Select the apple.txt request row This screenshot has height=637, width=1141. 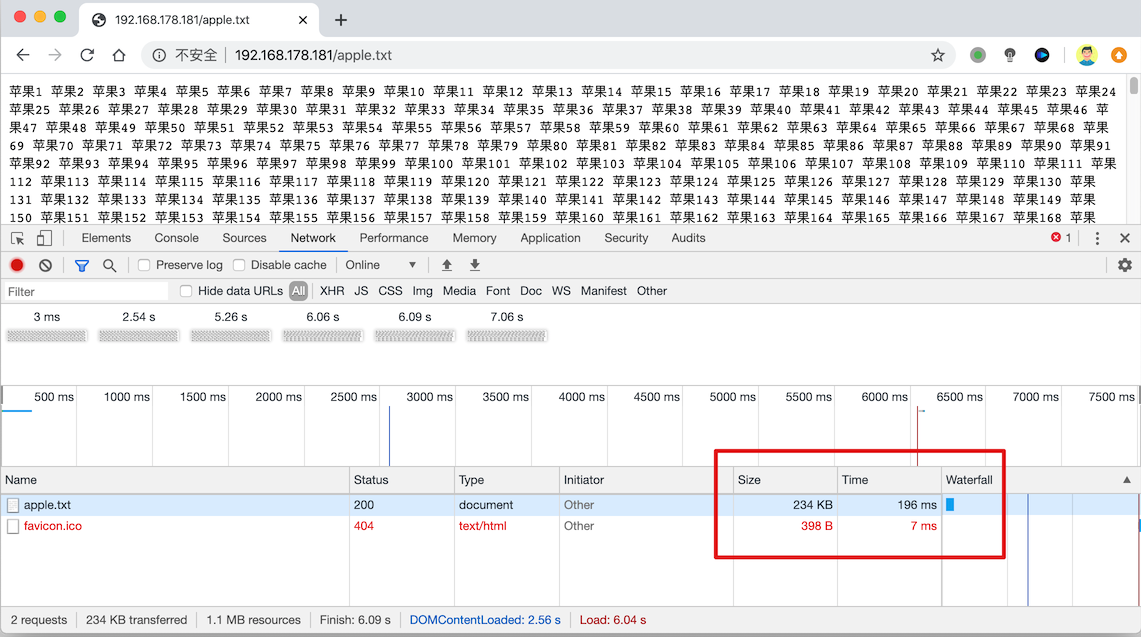(570, 505)
